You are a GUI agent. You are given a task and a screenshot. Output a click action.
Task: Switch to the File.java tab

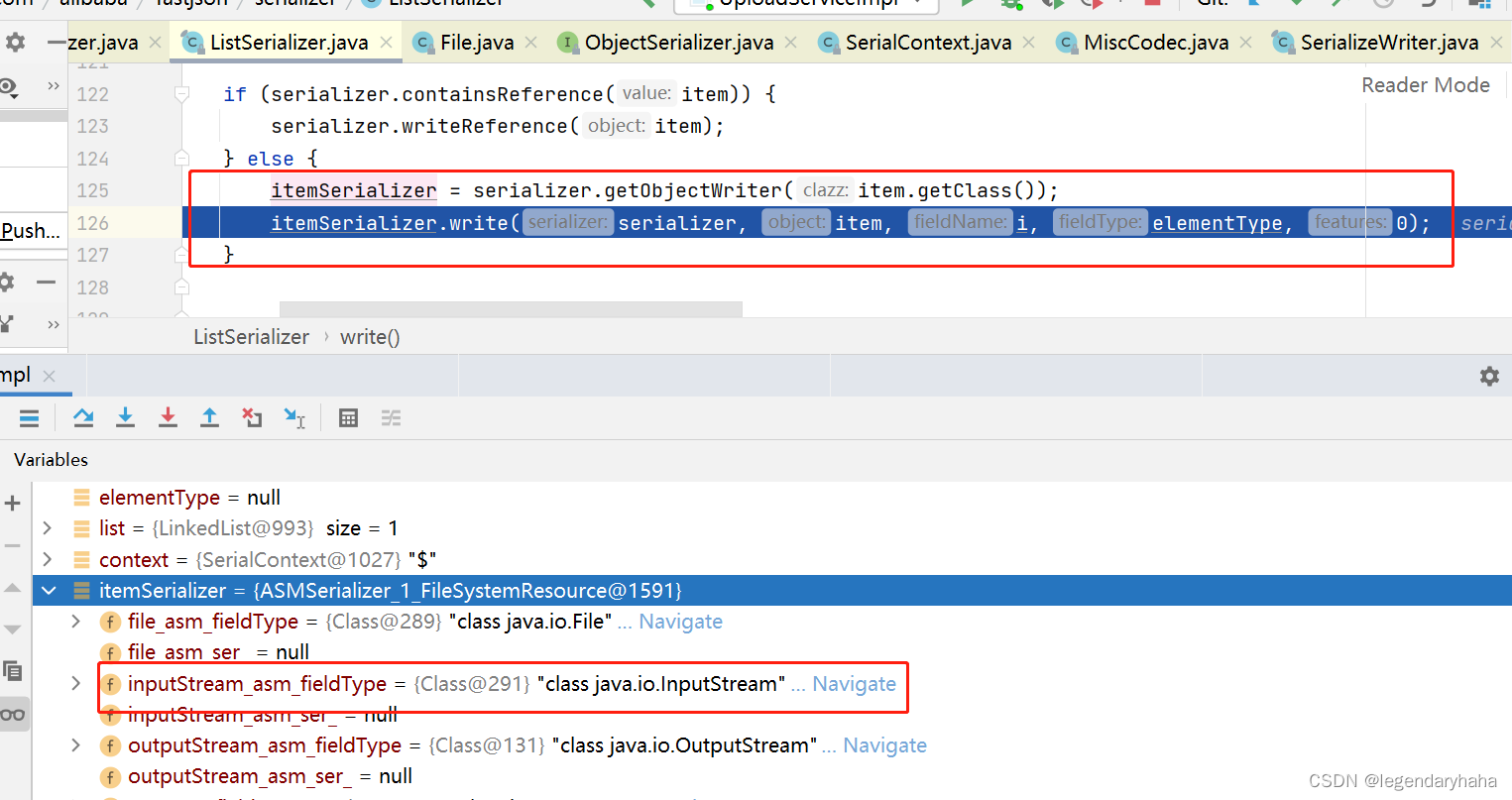pyautogui.click(x=477, y=43)
